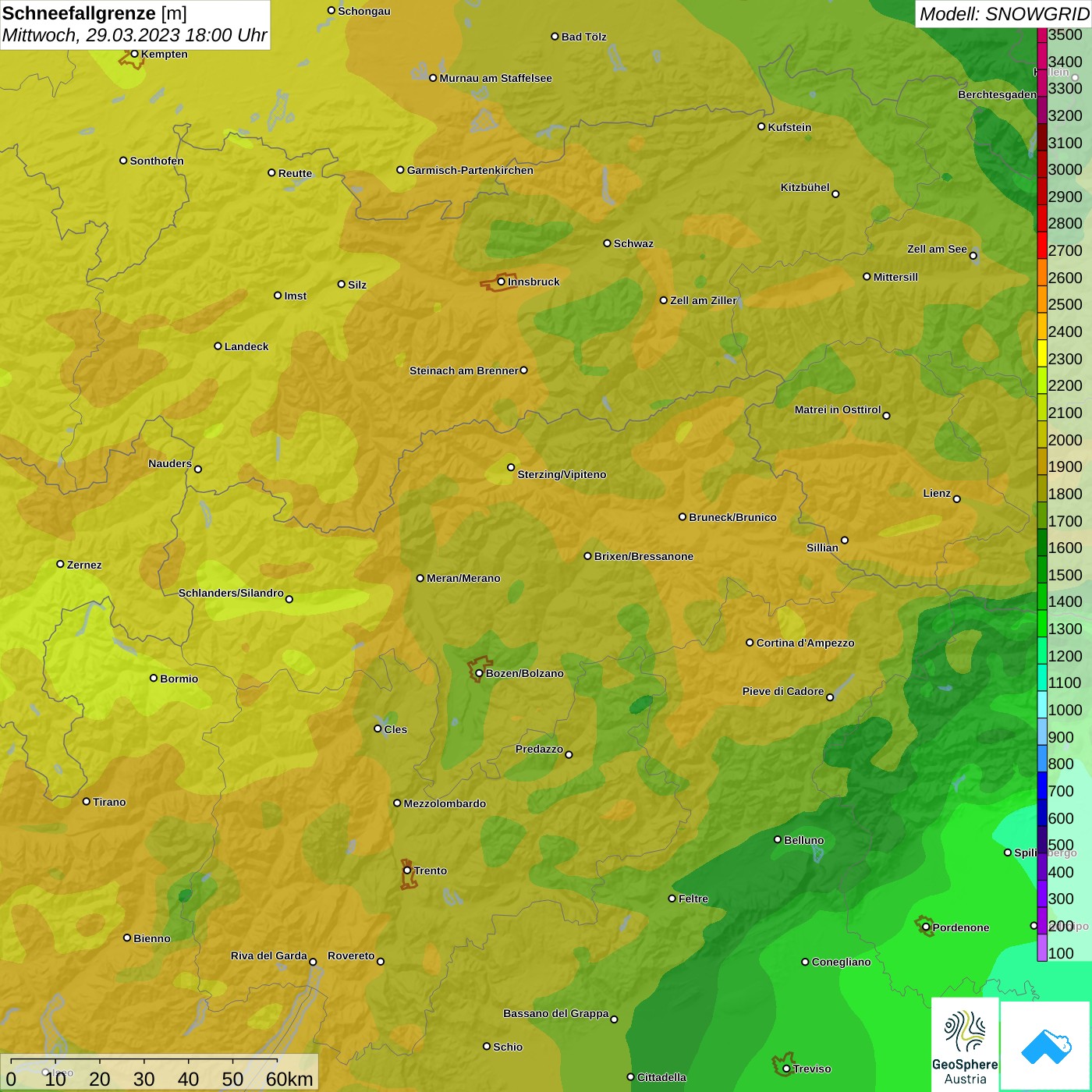
Task: Click the red 2700 legend swatch
Action: point(1042,244)
